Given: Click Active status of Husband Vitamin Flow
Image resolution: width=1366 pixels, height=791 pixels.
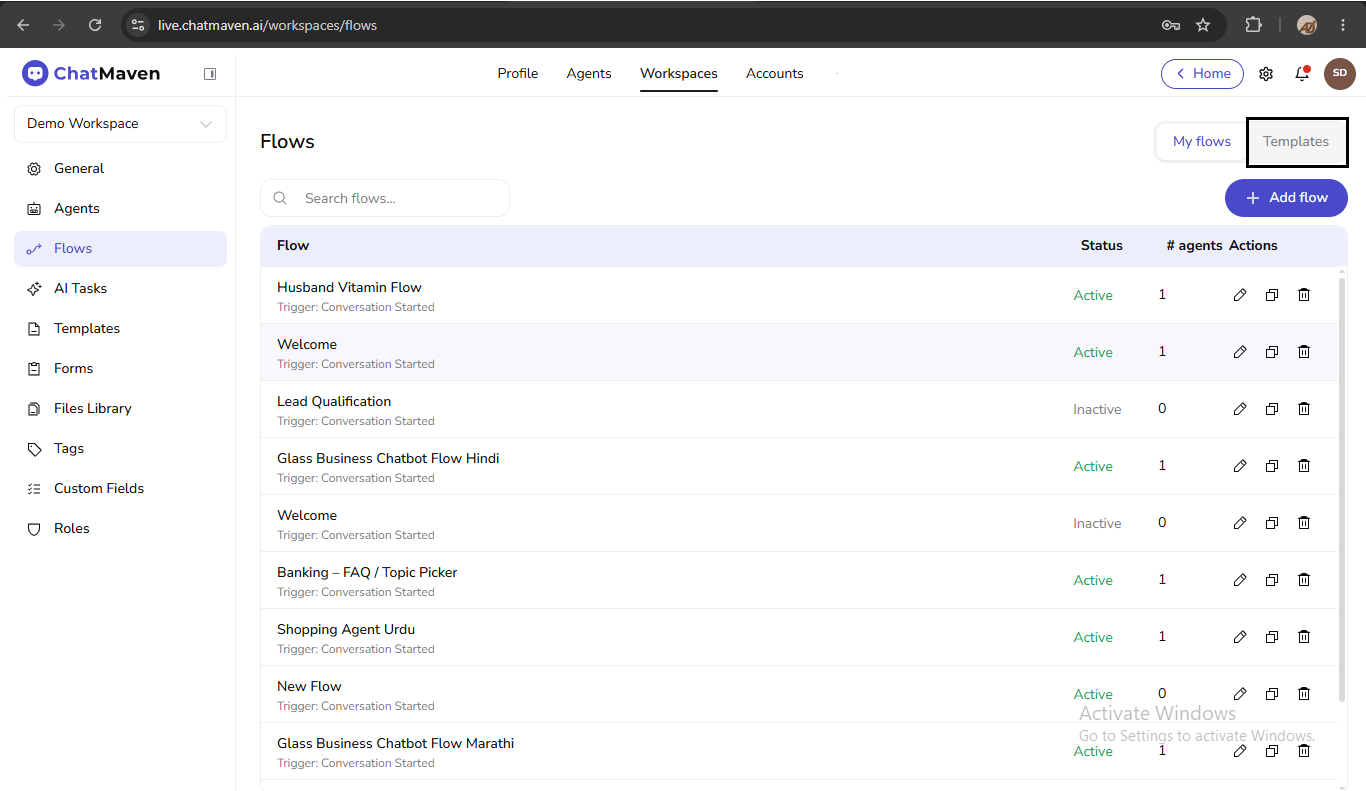Looking at the screenshot, I should [x=1093, y=295].
